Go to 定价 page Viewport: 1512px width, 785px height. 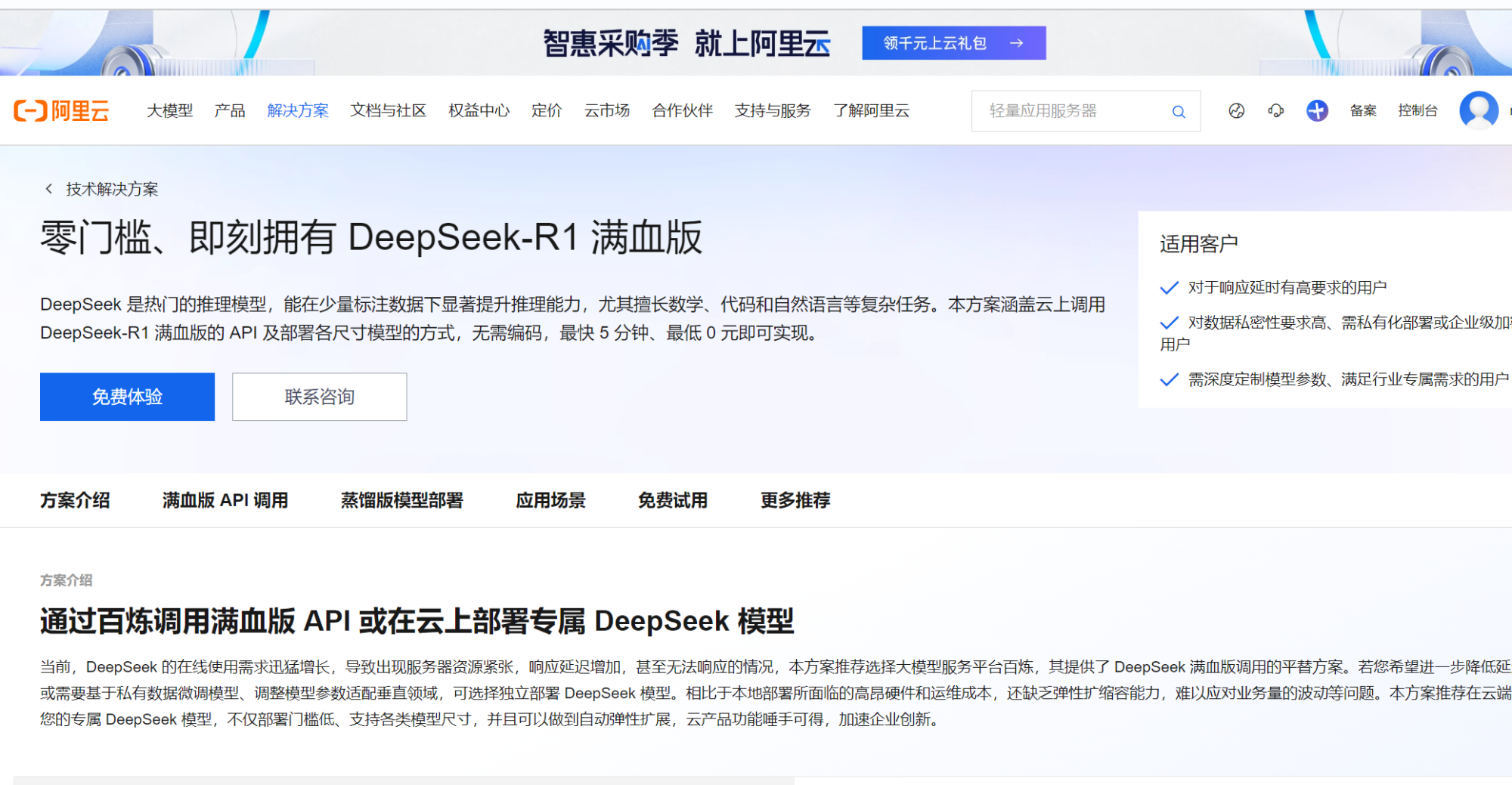pyautogui.click(x=547, y=111)
